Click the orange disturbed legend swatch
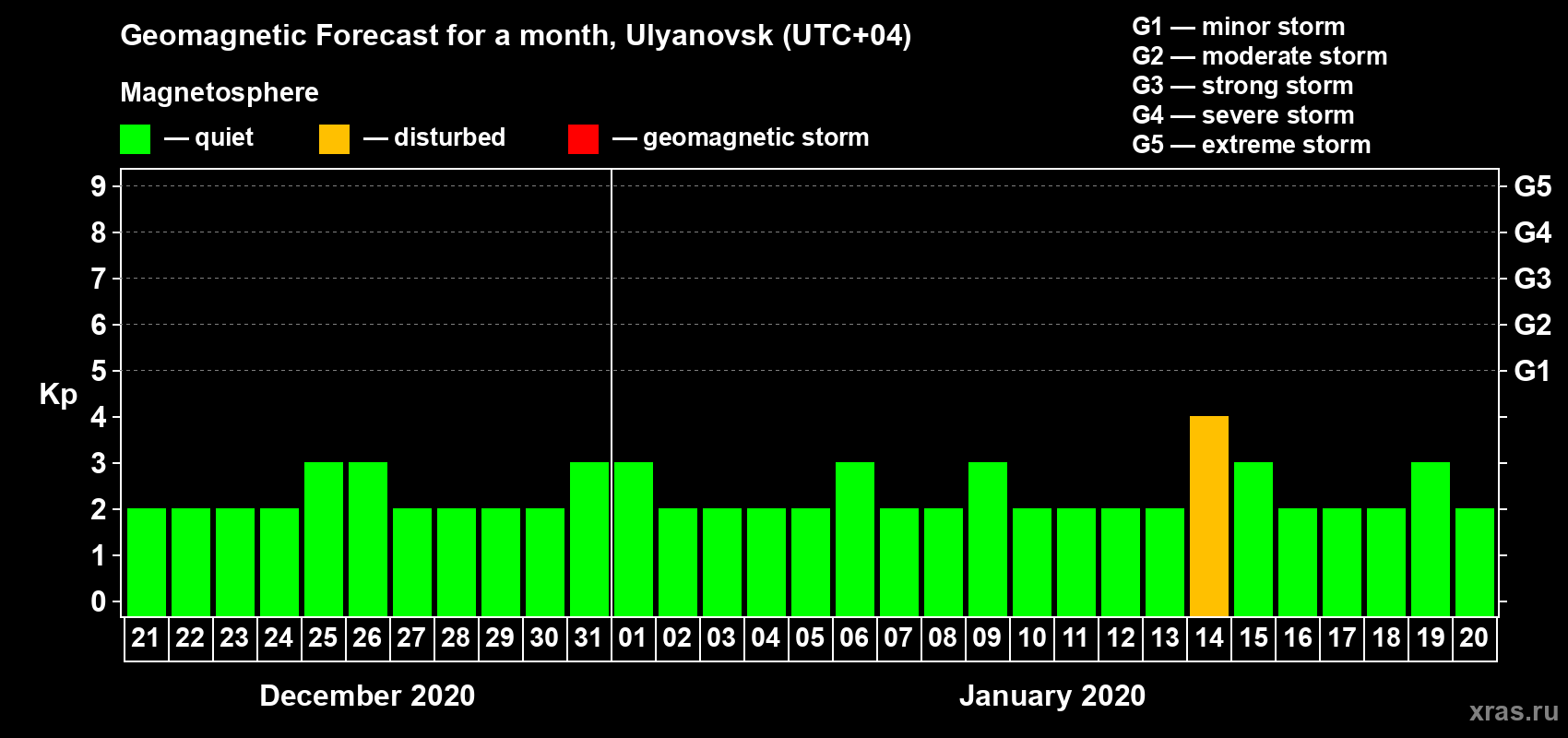The width and height of the screenshot is (1568, 738). [334, 139]
